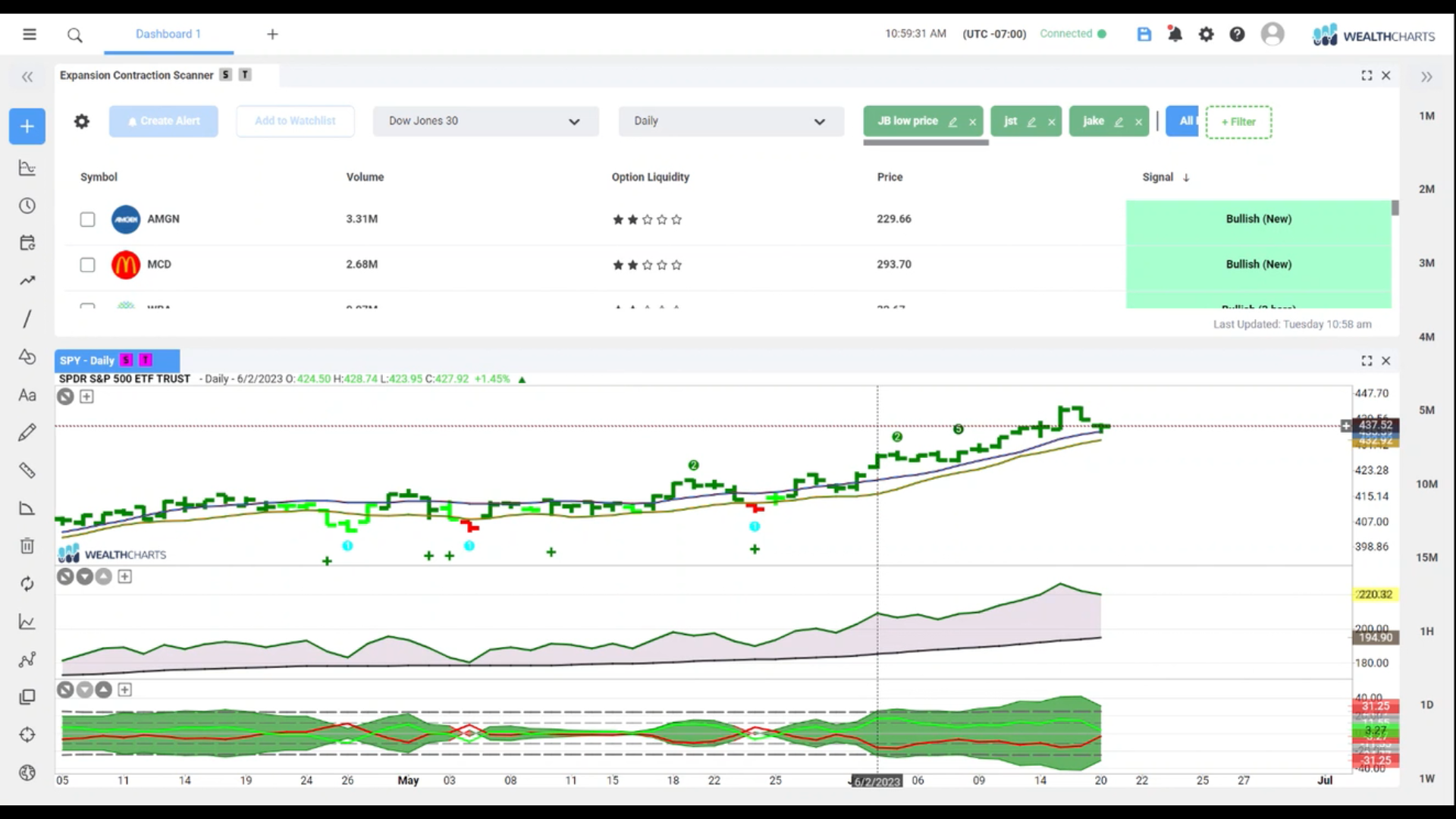Select the jst filter chip
The height and width of the screenshot is (819, 1456).
(1010, 121)
